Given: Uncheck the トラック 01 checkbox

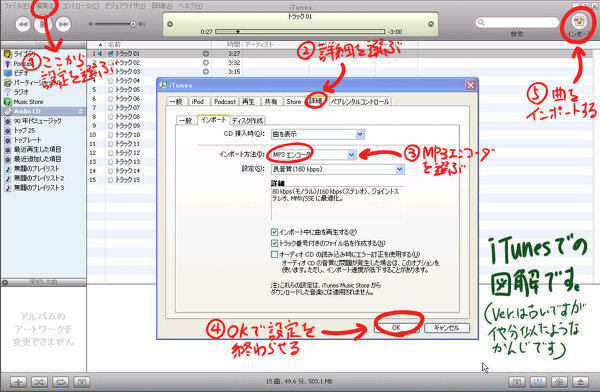Looking at the screenshot, I should click(x=110, y=54).
